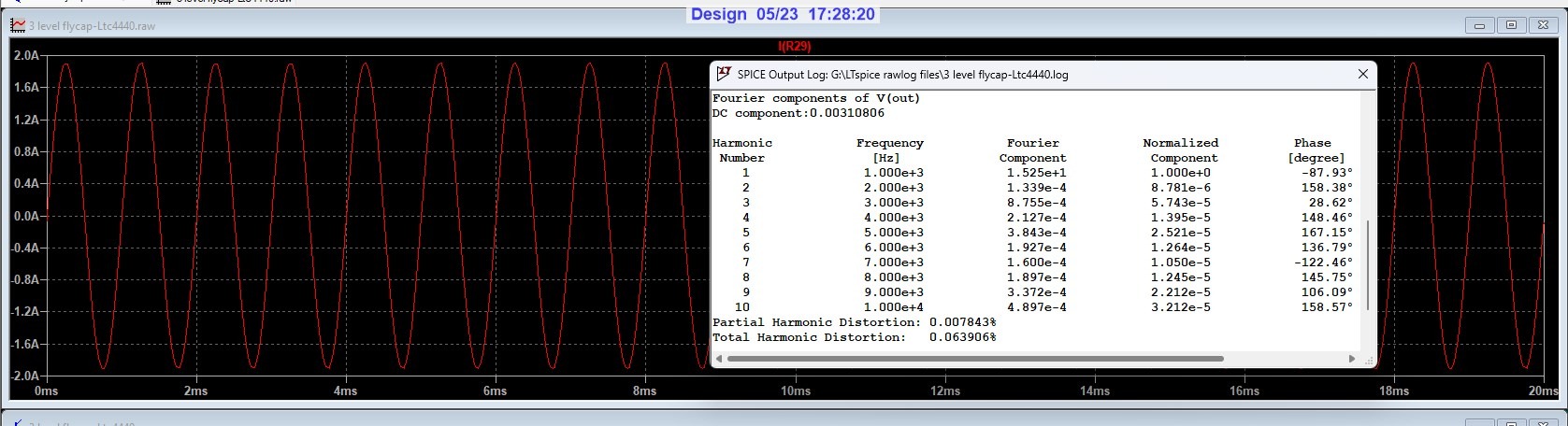The height and width of the screenshot is (426, 1568).
Task: Click the 10ms label on time axis
Action: click(796, 390)
